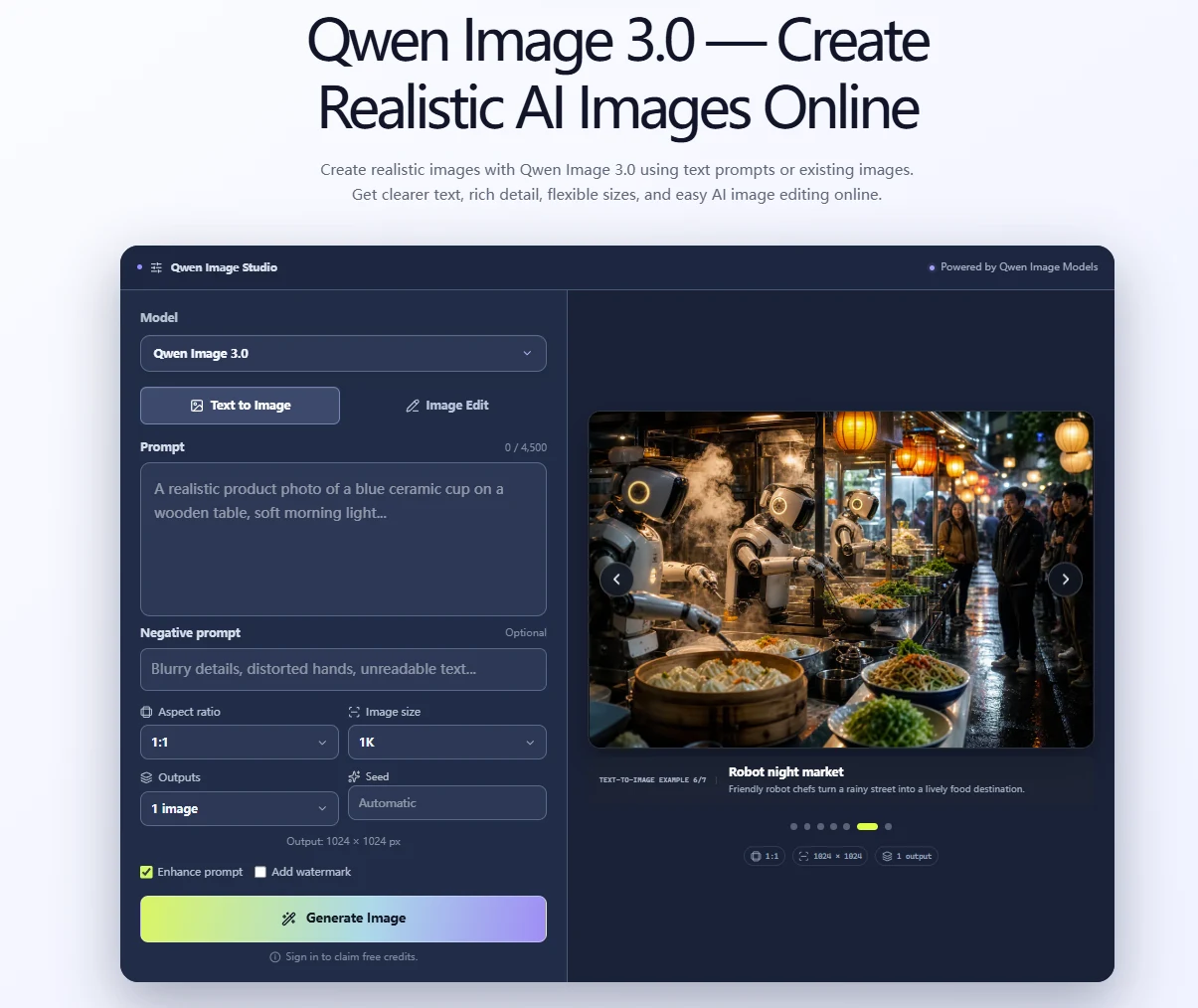Click the Model section label
The width and height of the screenshot is (1198, 1008).
159,318
